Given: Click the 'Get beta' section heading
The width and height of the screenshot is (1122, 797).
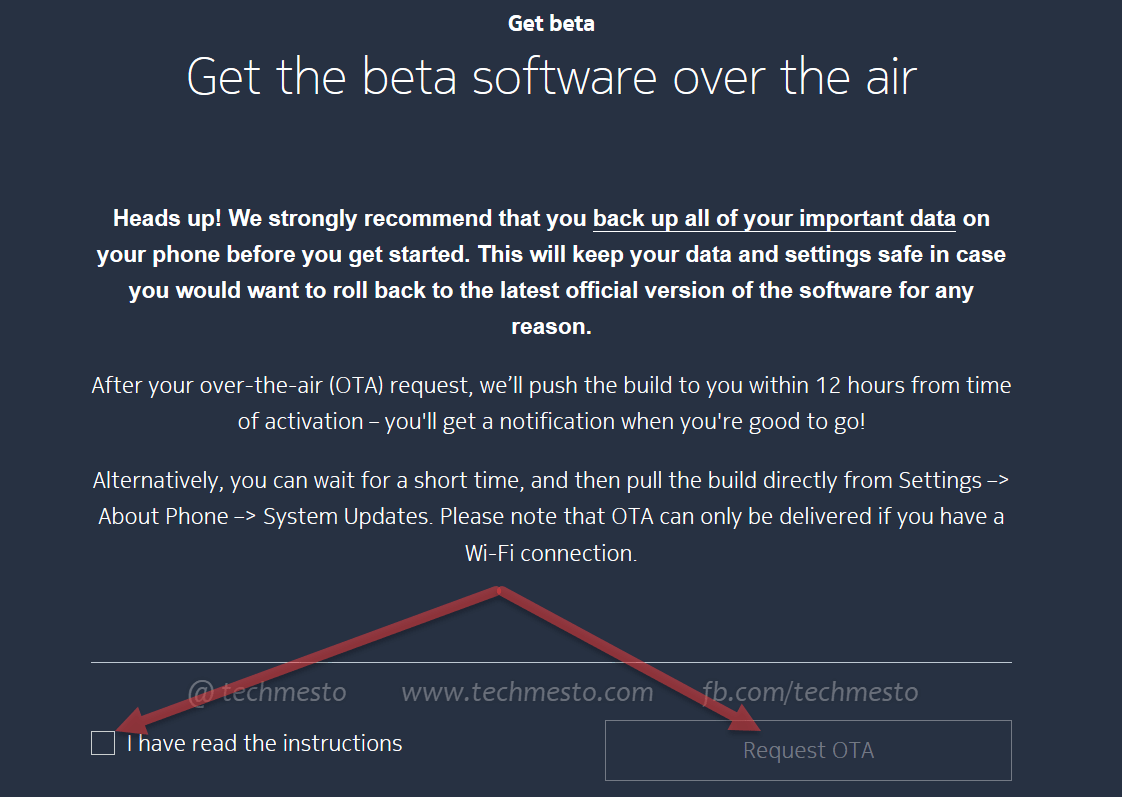Looking at the screenshot, I should 551,23.
